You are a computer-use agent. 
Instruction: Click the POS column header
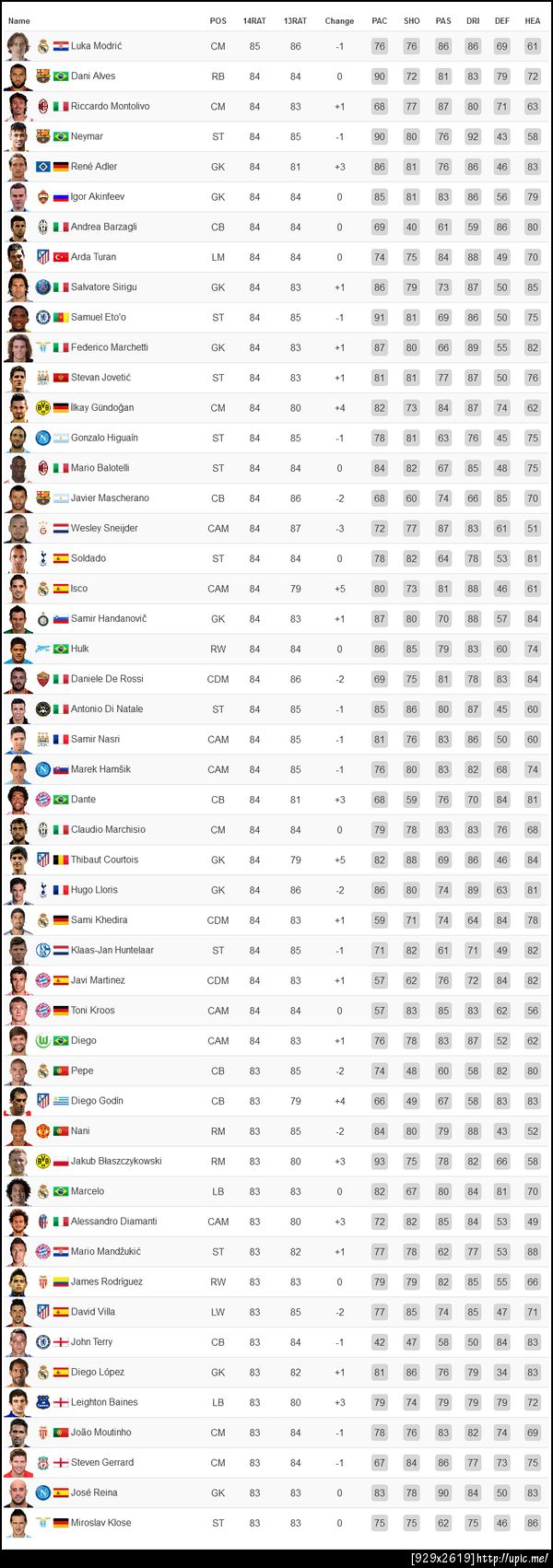click(218, 20)
